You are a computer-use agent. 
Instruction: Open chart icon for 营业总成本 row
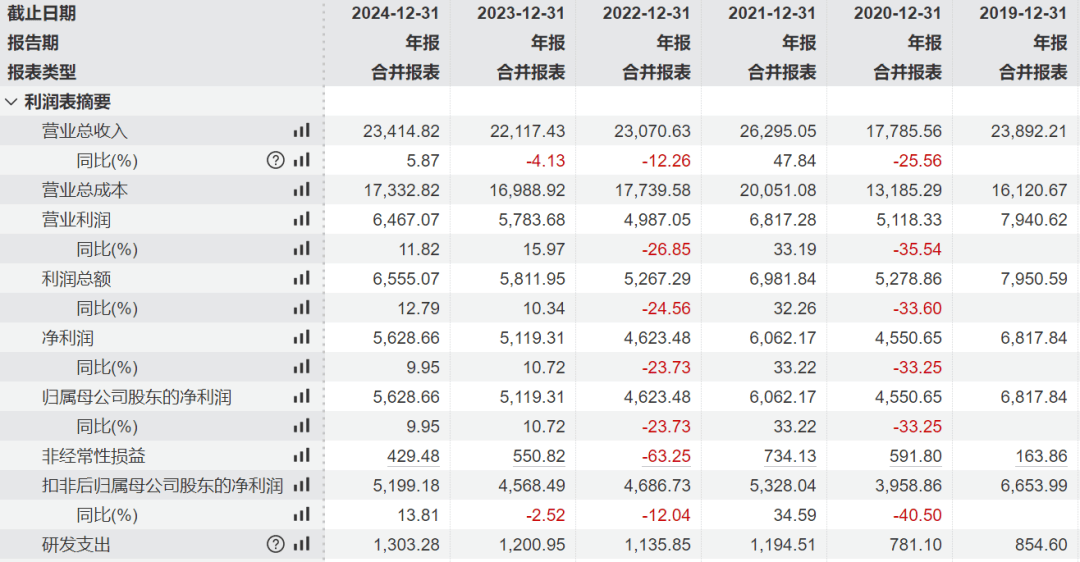click(x=301, y=190)
